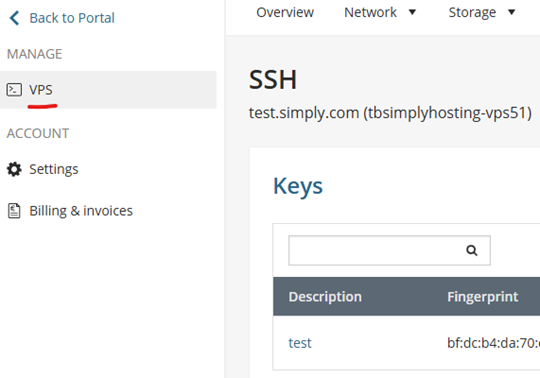Screen dimensions: 540x378
Task: Go back via Back to Portal link
Action: (72, 18)
